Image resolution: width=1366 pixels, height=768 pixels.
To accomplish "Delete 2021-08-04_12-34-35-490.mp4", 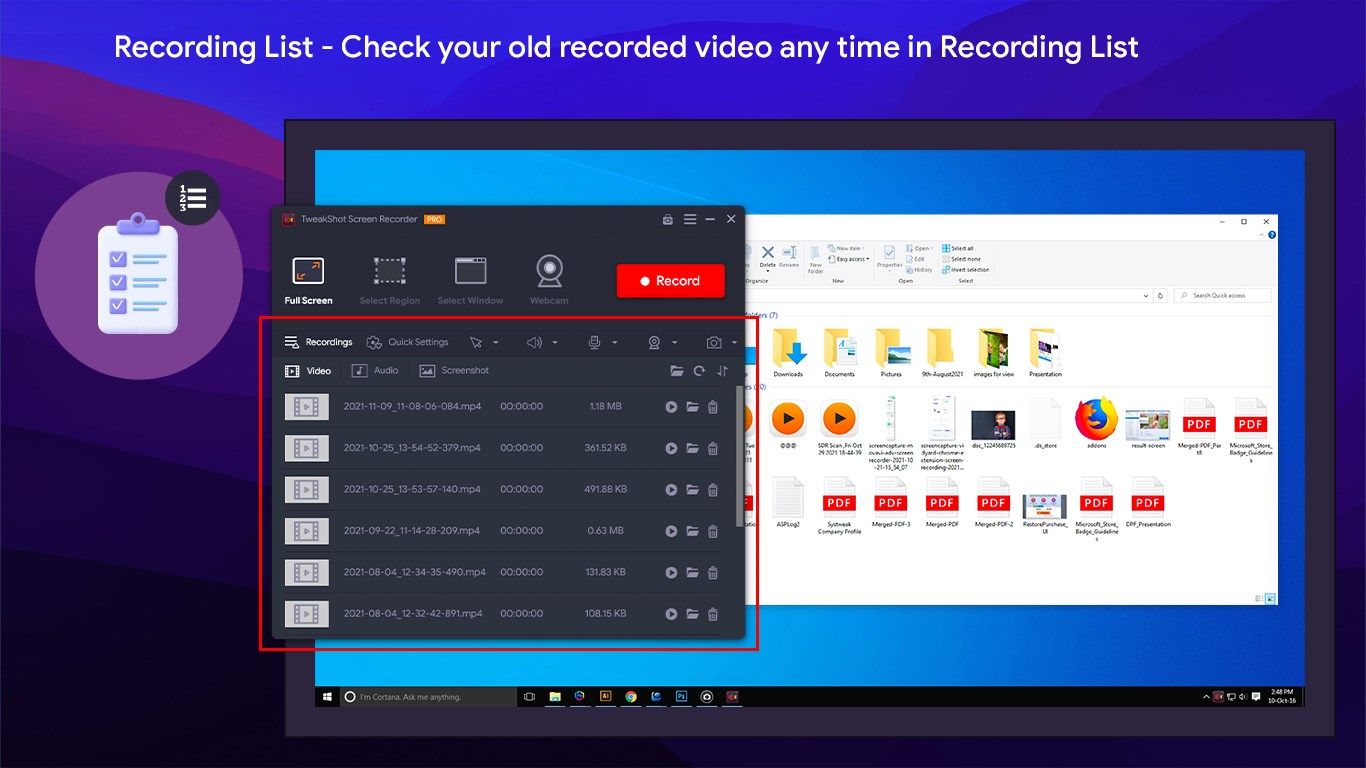I will coord(713,573).
